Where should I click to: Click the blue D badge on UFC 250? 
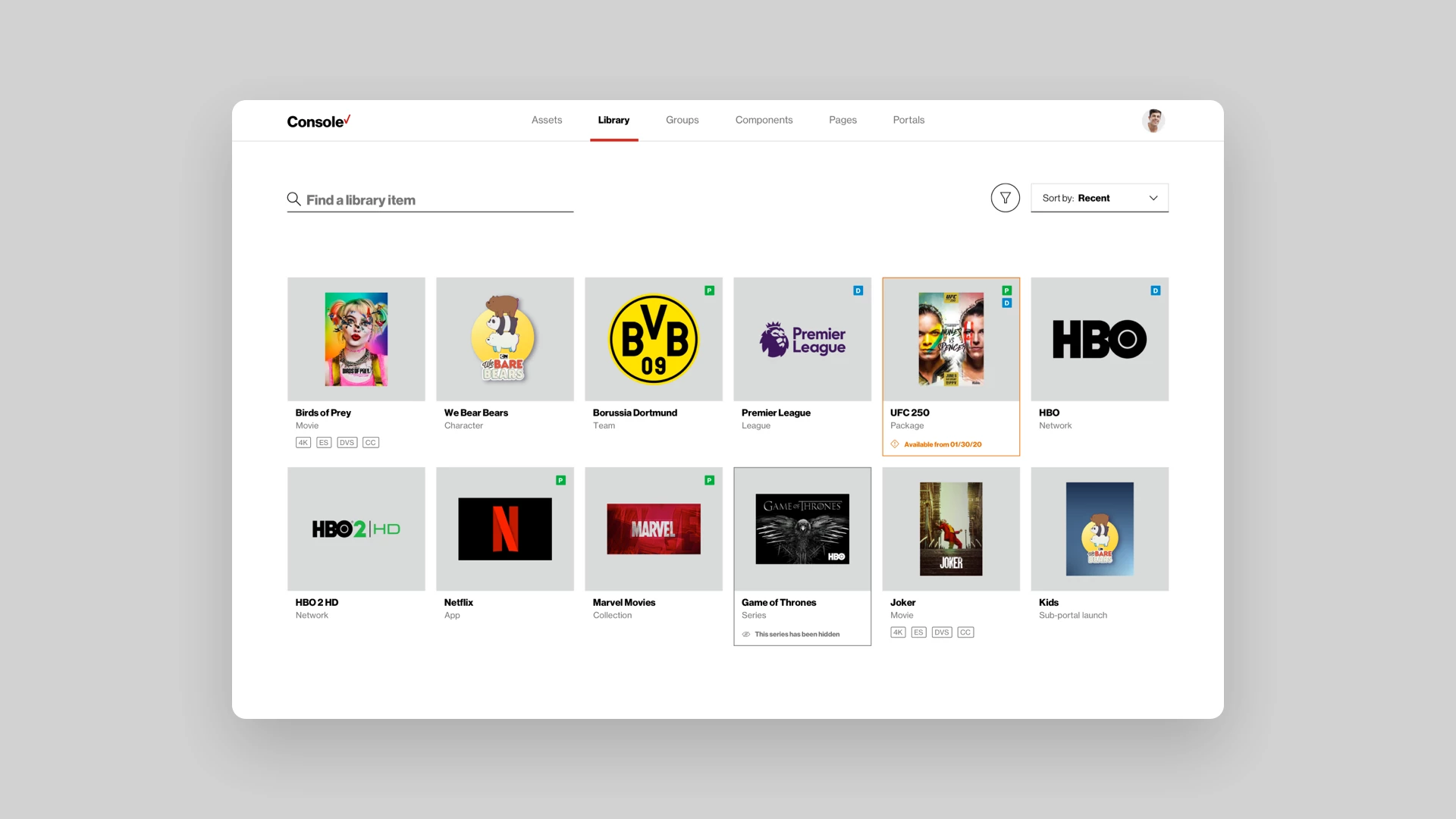[1007, 303]
